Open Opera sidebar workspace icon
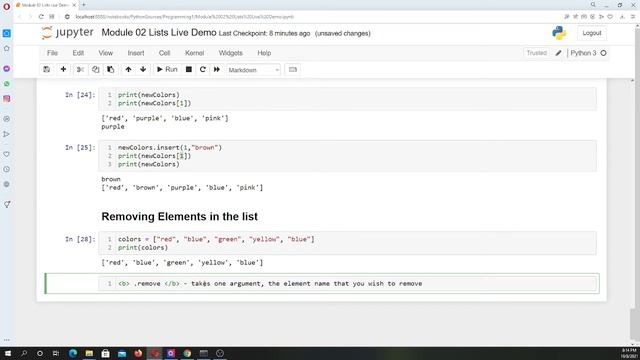 7,33
